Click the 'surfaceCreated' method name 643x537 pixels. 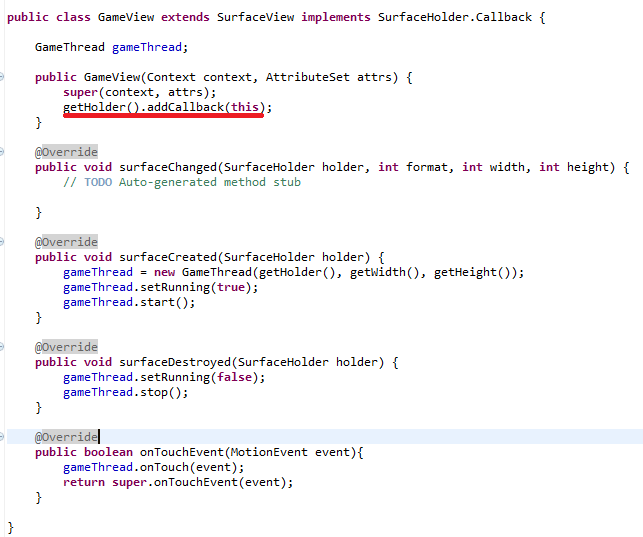tap(168, 257)
